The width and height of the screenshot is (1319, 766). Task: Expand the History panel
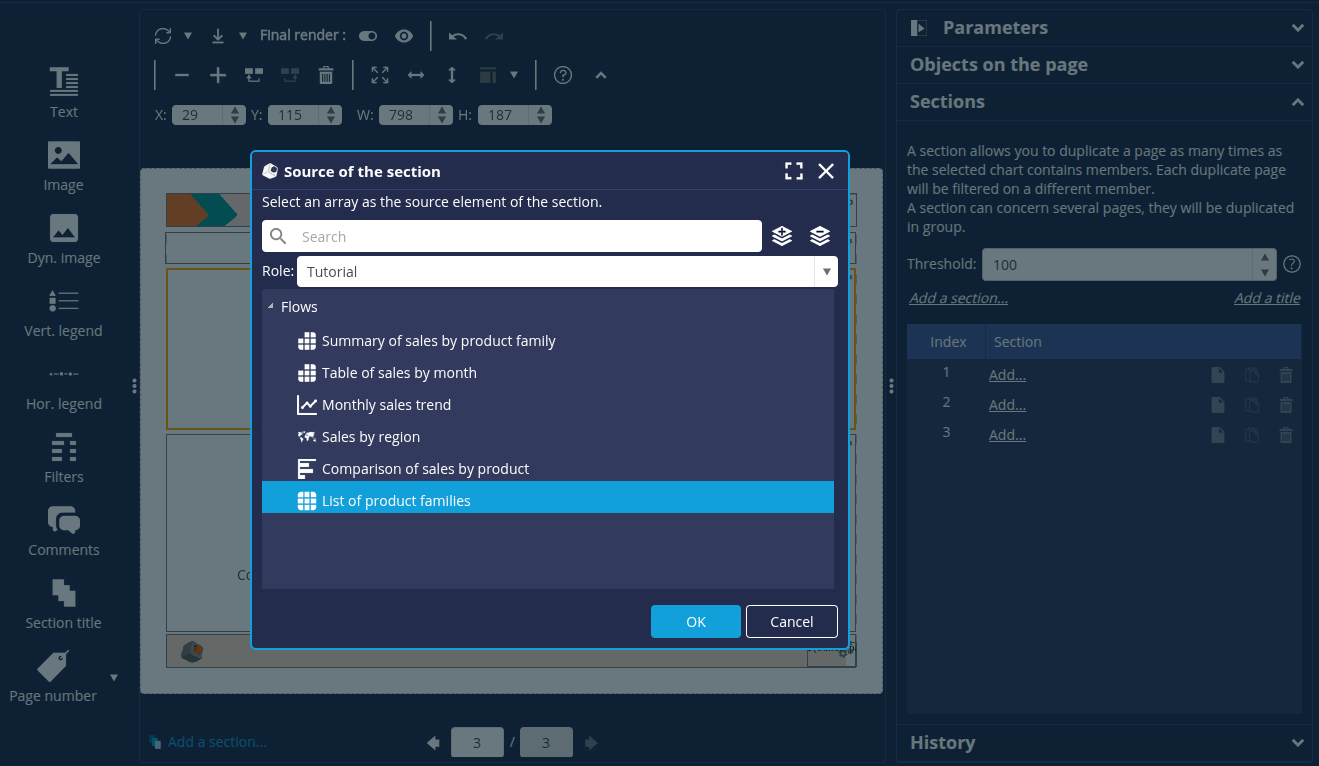click(1297, 742)
